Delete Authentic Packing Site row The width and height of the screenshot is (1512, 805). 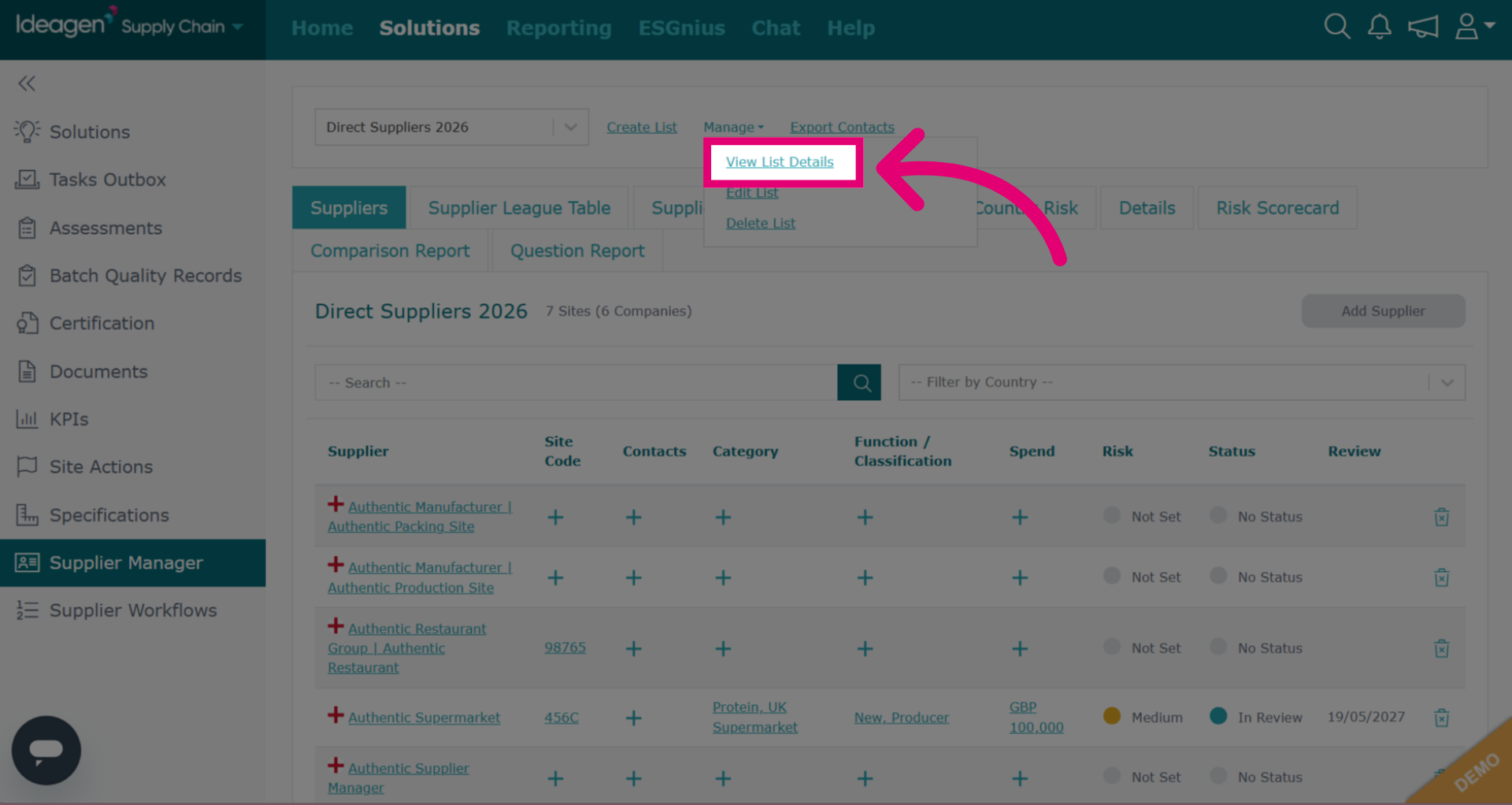click(1441, 517)
